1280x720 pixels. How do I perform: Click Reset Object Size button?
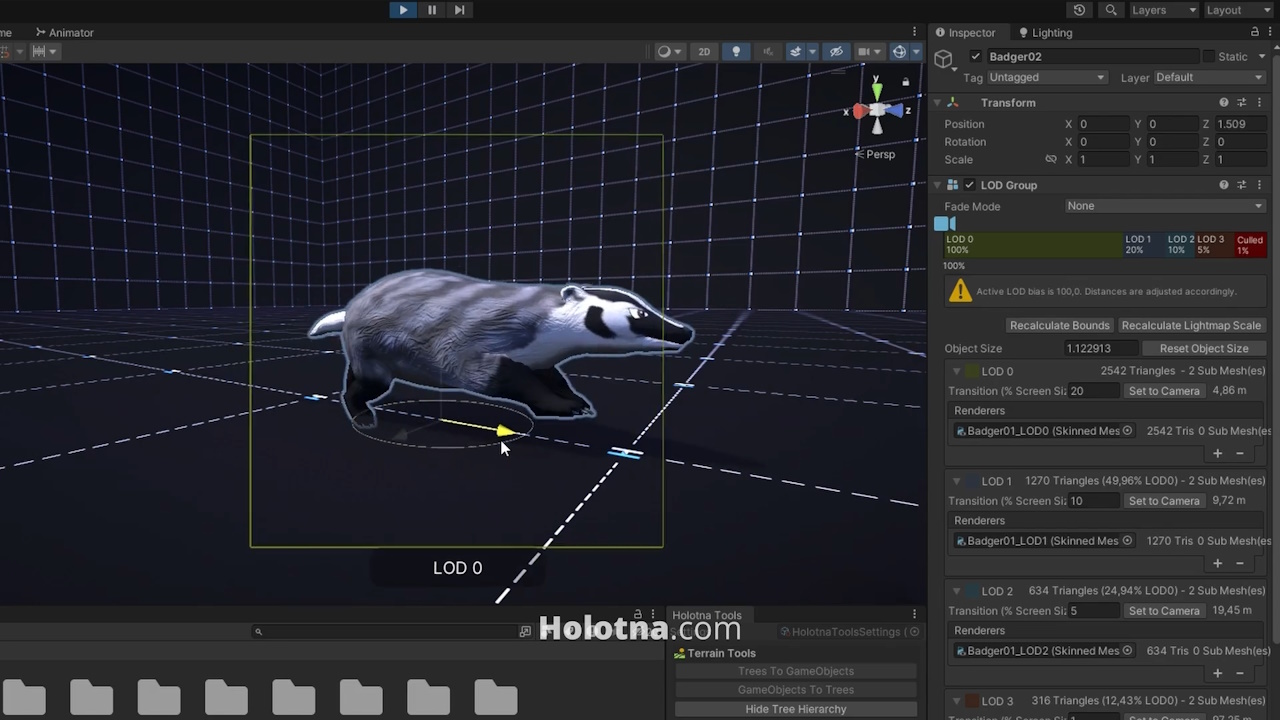click(x=1204, y=349)
